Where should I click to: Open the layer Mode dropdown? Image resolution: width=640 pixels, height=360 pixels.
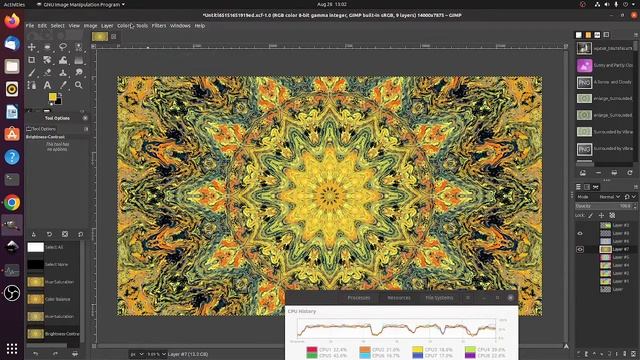click(609, 197)
